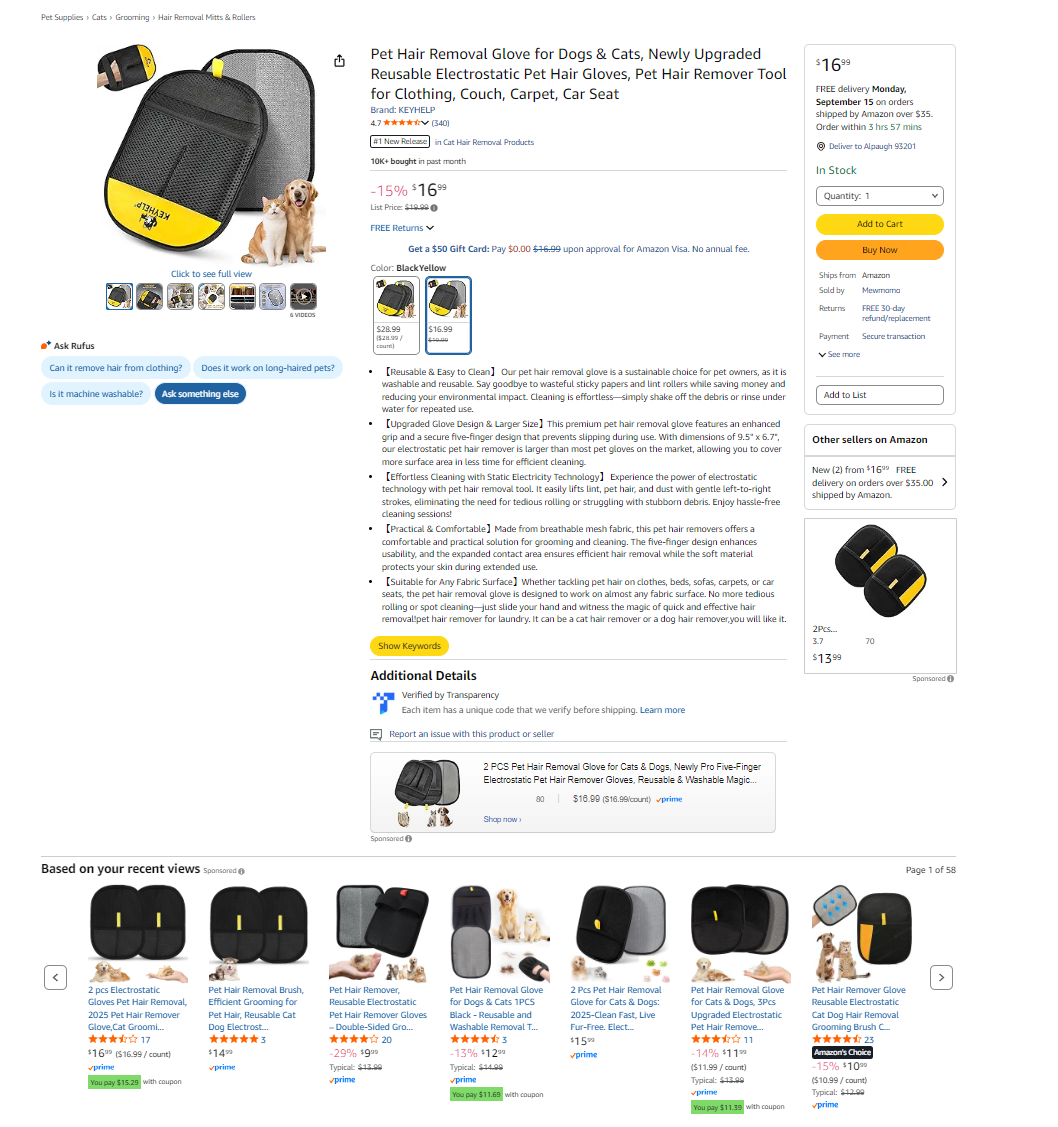Click the List Price info icon
Viewport: 1058px width, 1127px height.
pos(434,208)
